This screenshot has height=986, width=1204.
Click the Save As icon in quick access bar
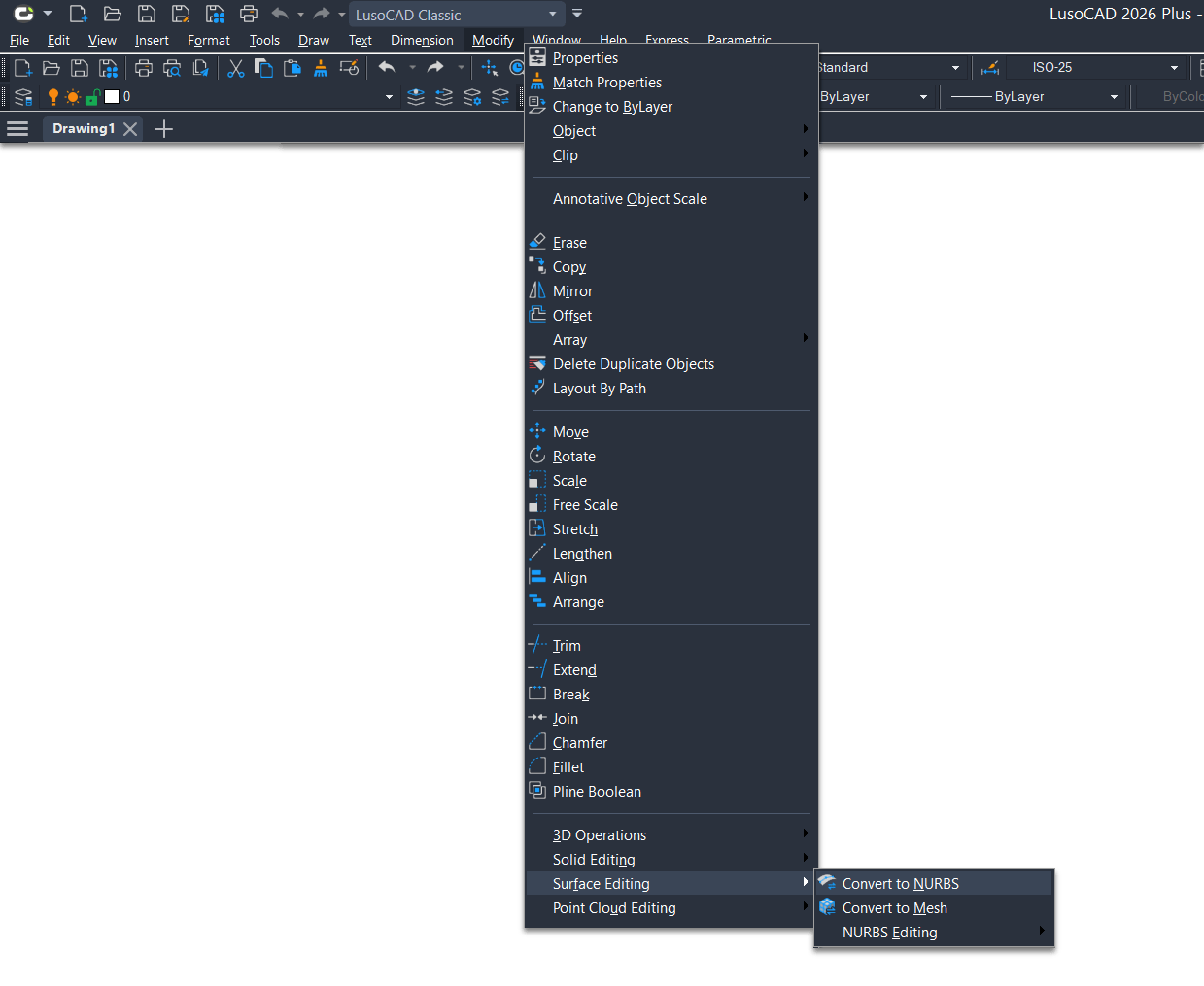pyautogui.click(x=181, y=14)
